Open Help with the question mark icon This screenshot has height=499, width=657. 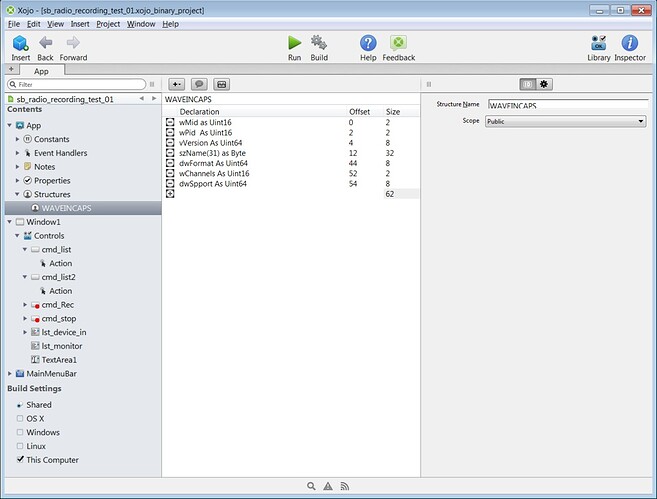[x=368, y=43]
